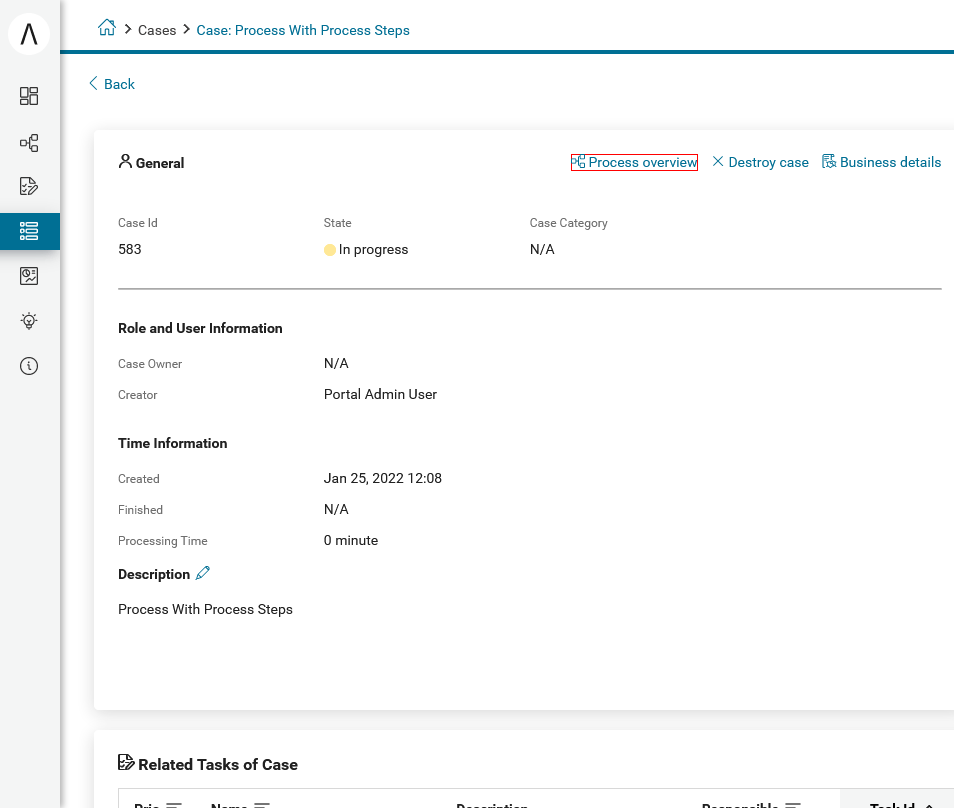The height and width of the screenshot is (808, 954).
Task: Navigate to Cases in the breadcrumb
Action: (157, 30)
